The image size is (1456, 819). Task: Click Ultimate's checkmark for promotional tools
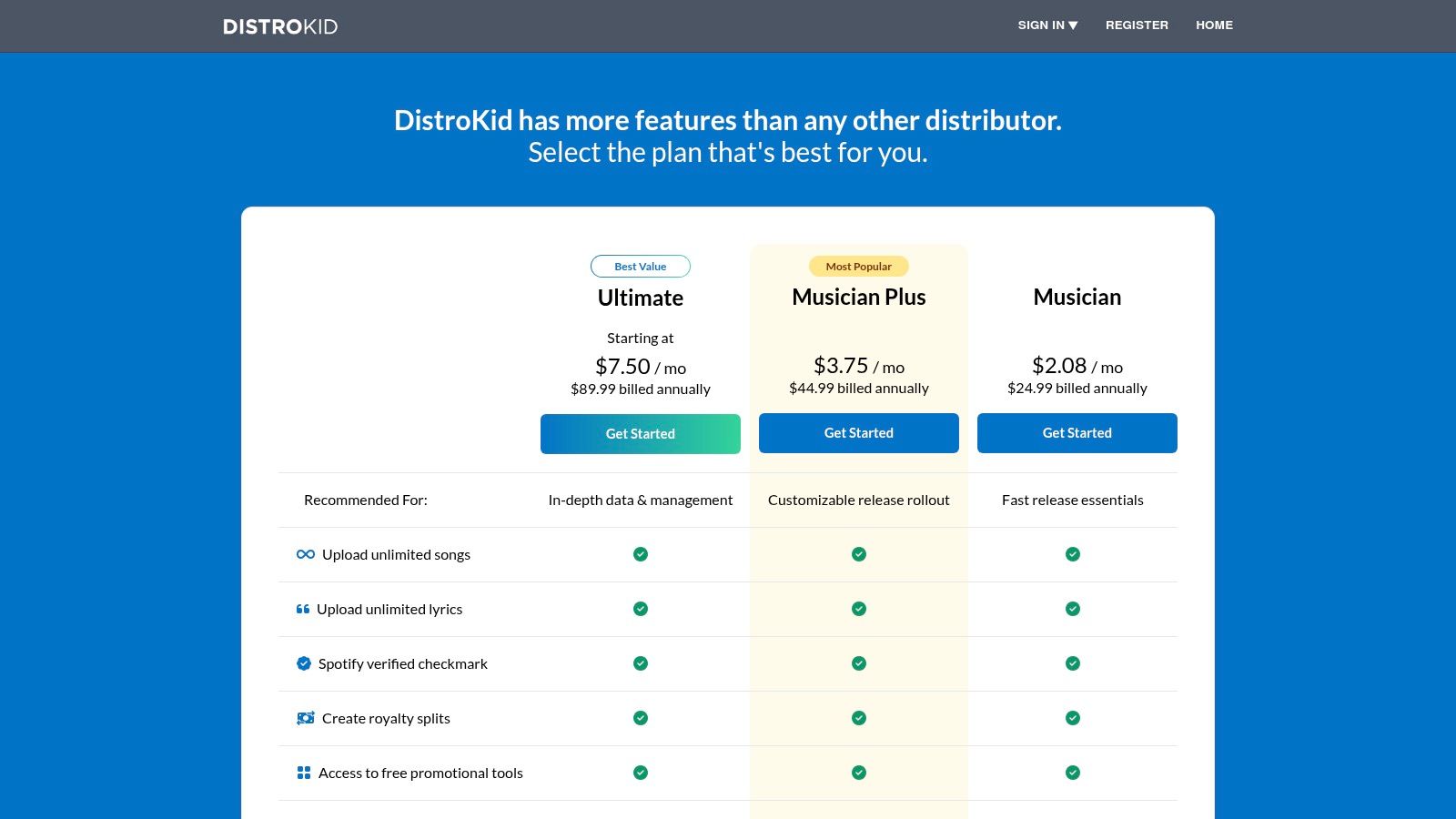pos(641,773)
